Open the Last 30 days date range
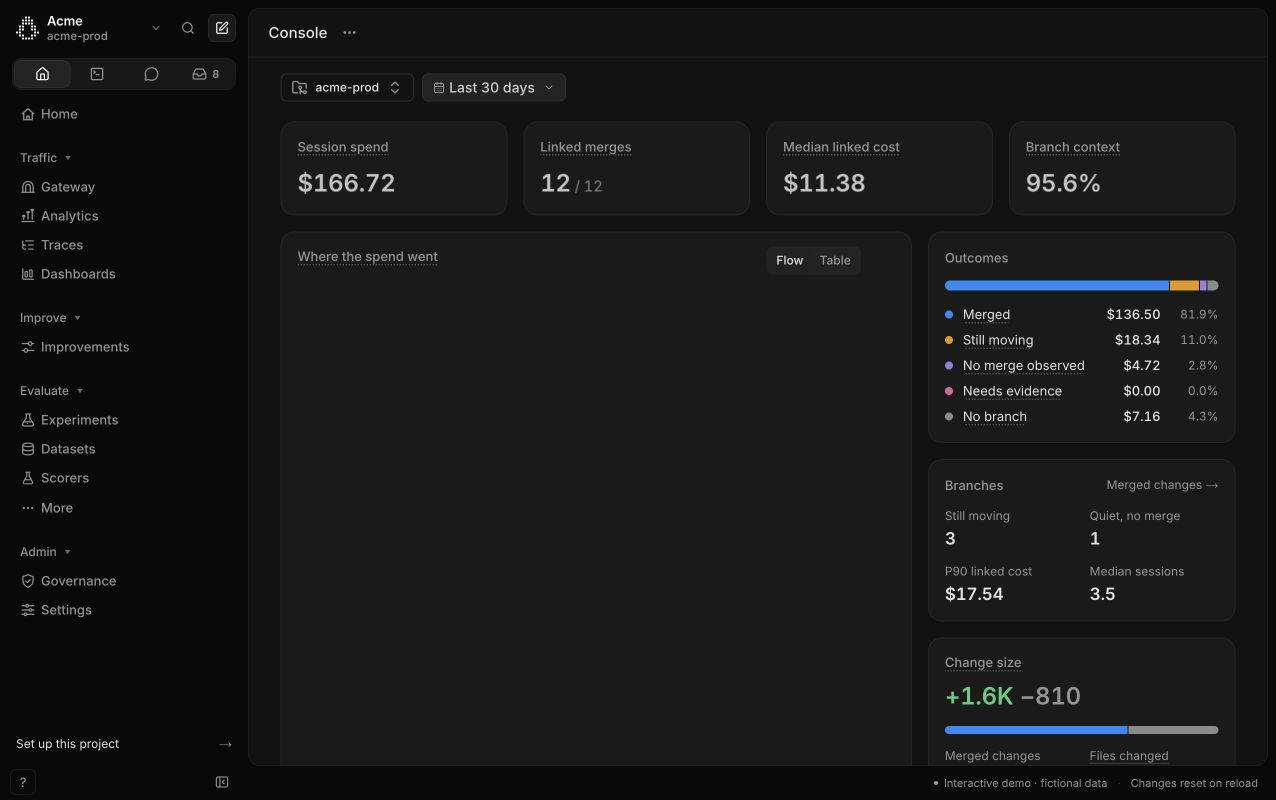Screen dimensions: 1276x800 pyautogui.click(x=494, y=88)
